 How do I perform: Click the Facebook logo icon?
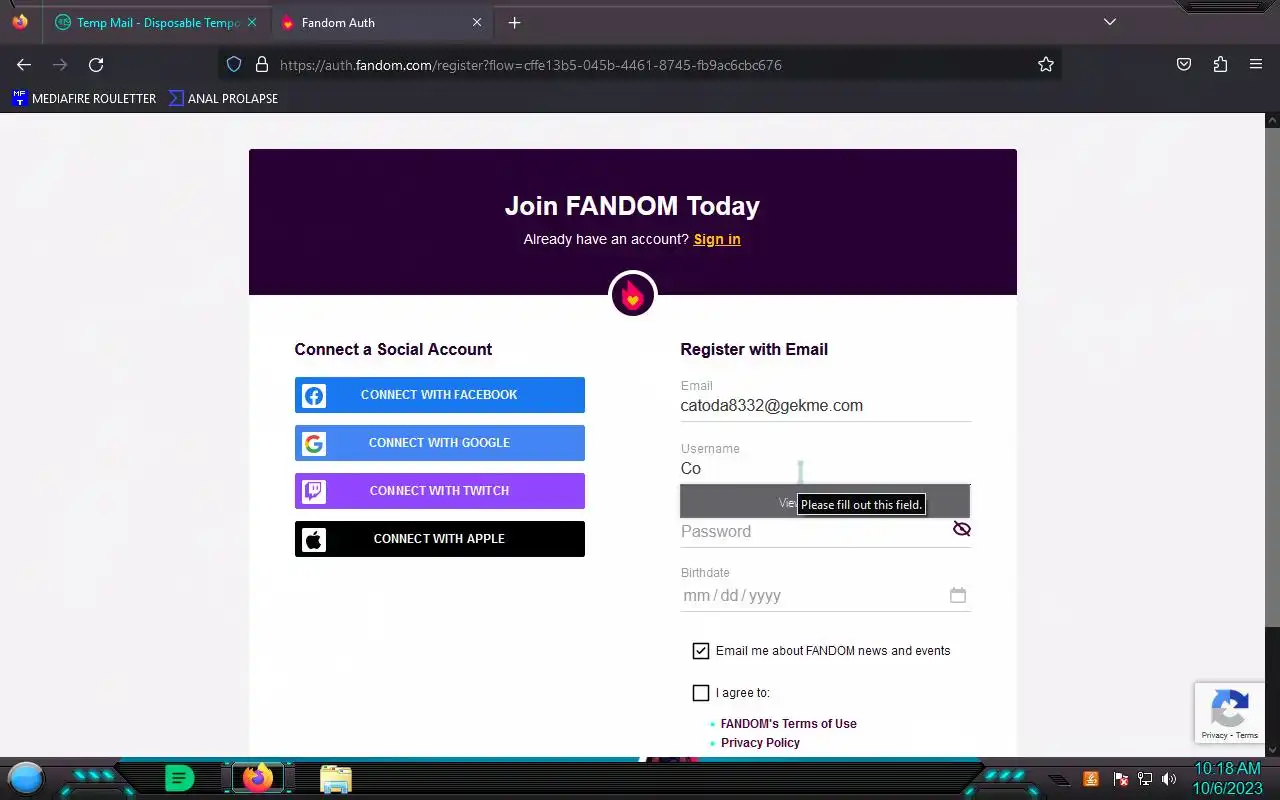click(314, 396)
